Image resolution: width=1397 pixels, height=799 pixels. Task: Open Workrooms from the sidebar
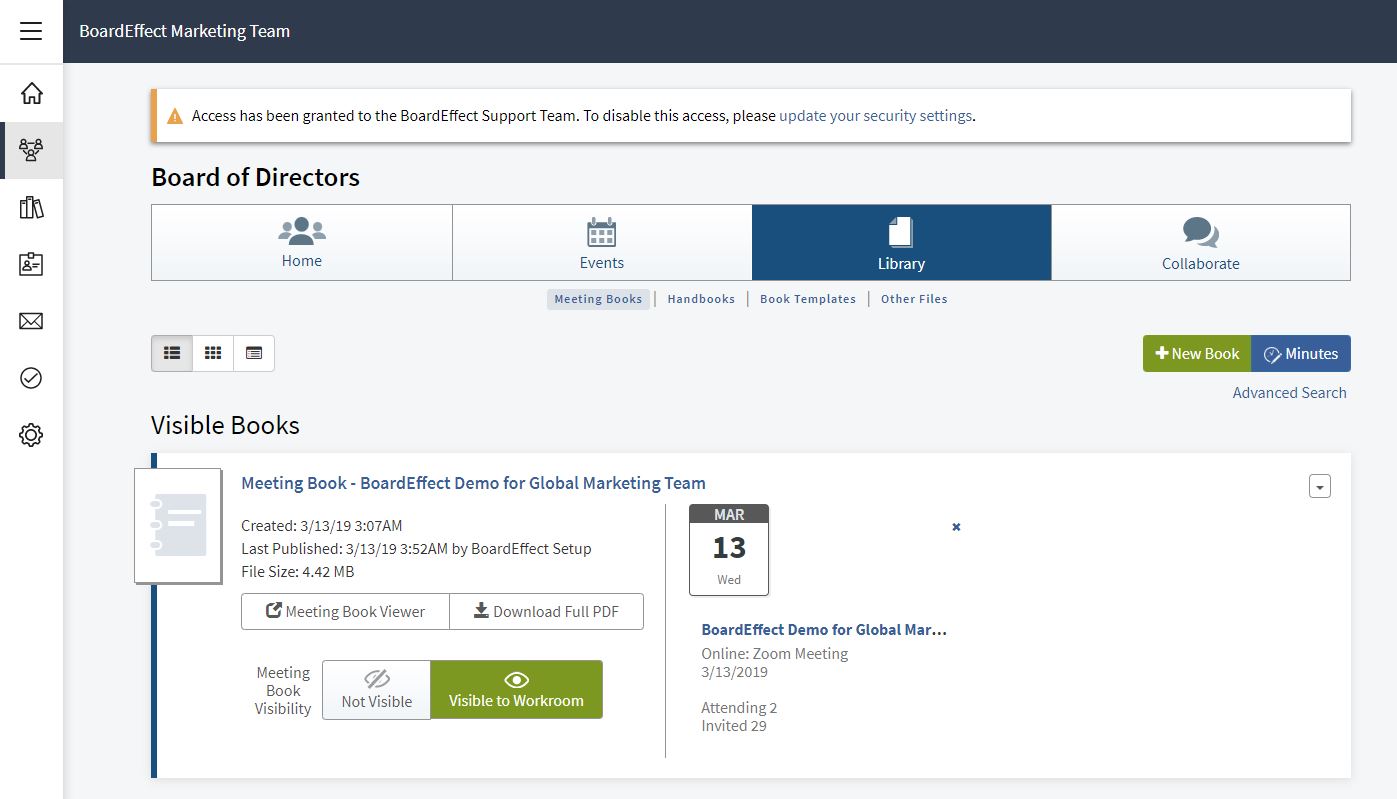[x=31, y=150]
